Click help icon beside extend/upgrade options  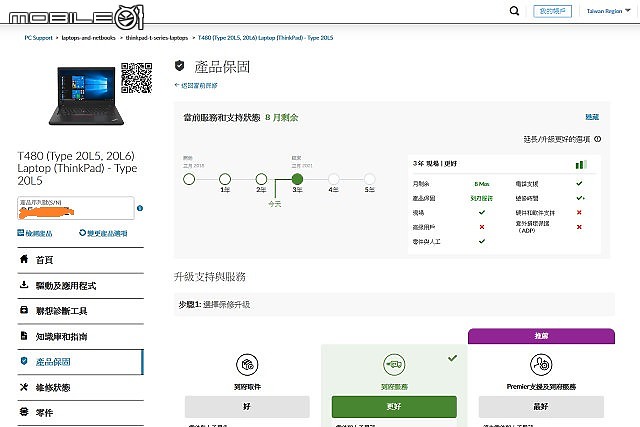598,139
